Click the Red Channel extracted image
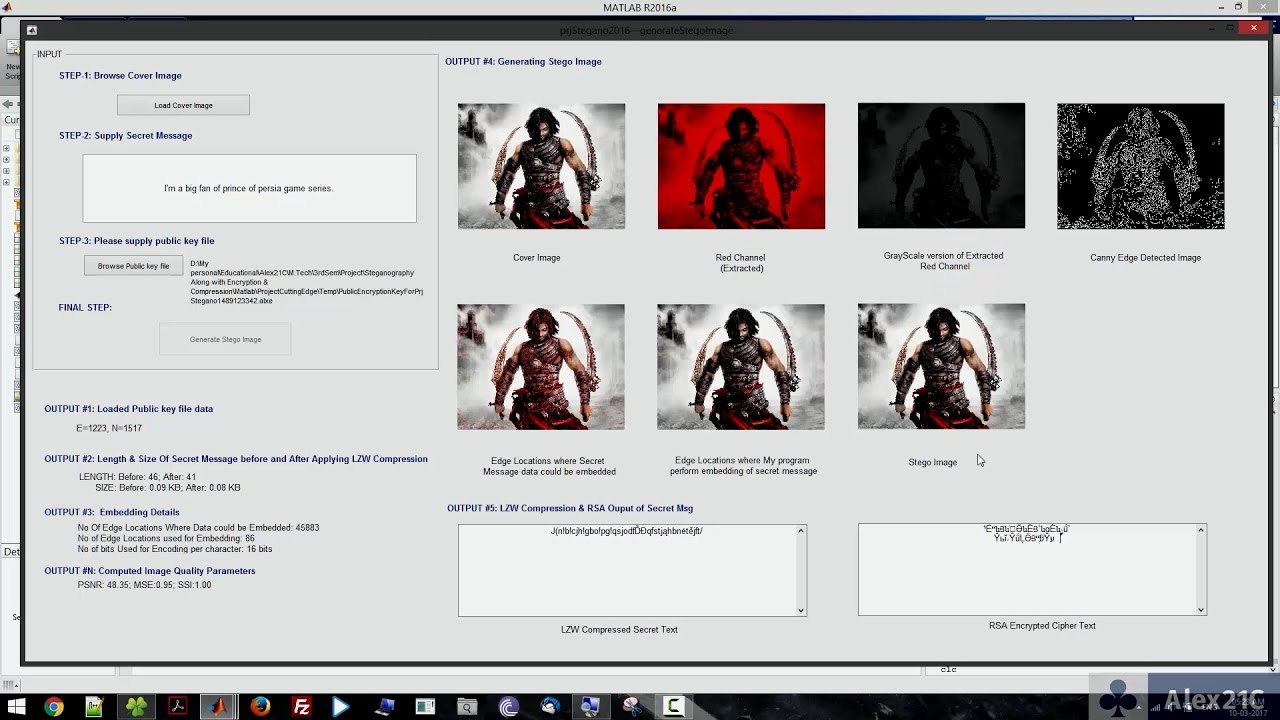 [x=741, y=166]
